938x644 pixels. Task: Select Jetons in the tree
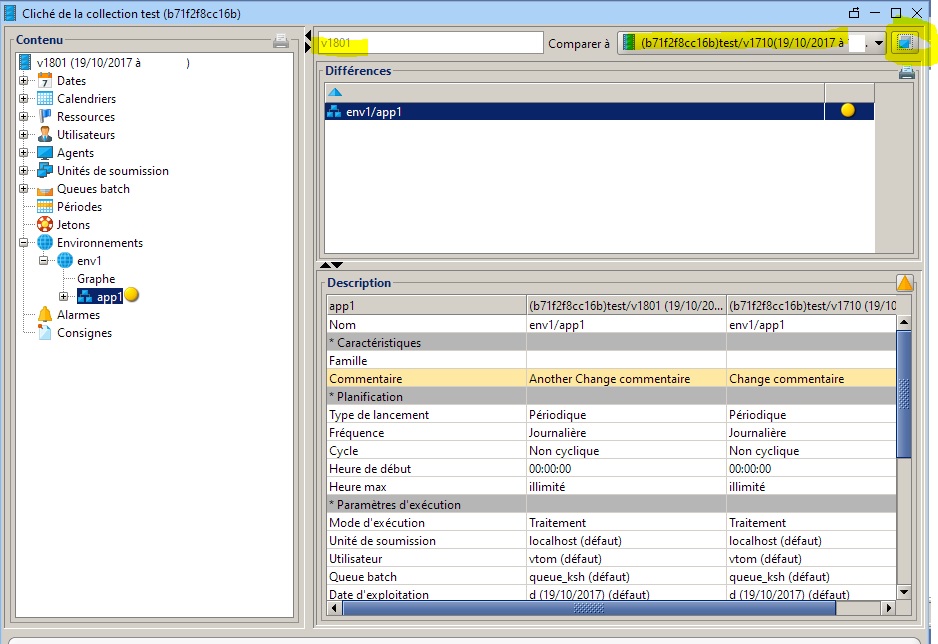(73, 225)
